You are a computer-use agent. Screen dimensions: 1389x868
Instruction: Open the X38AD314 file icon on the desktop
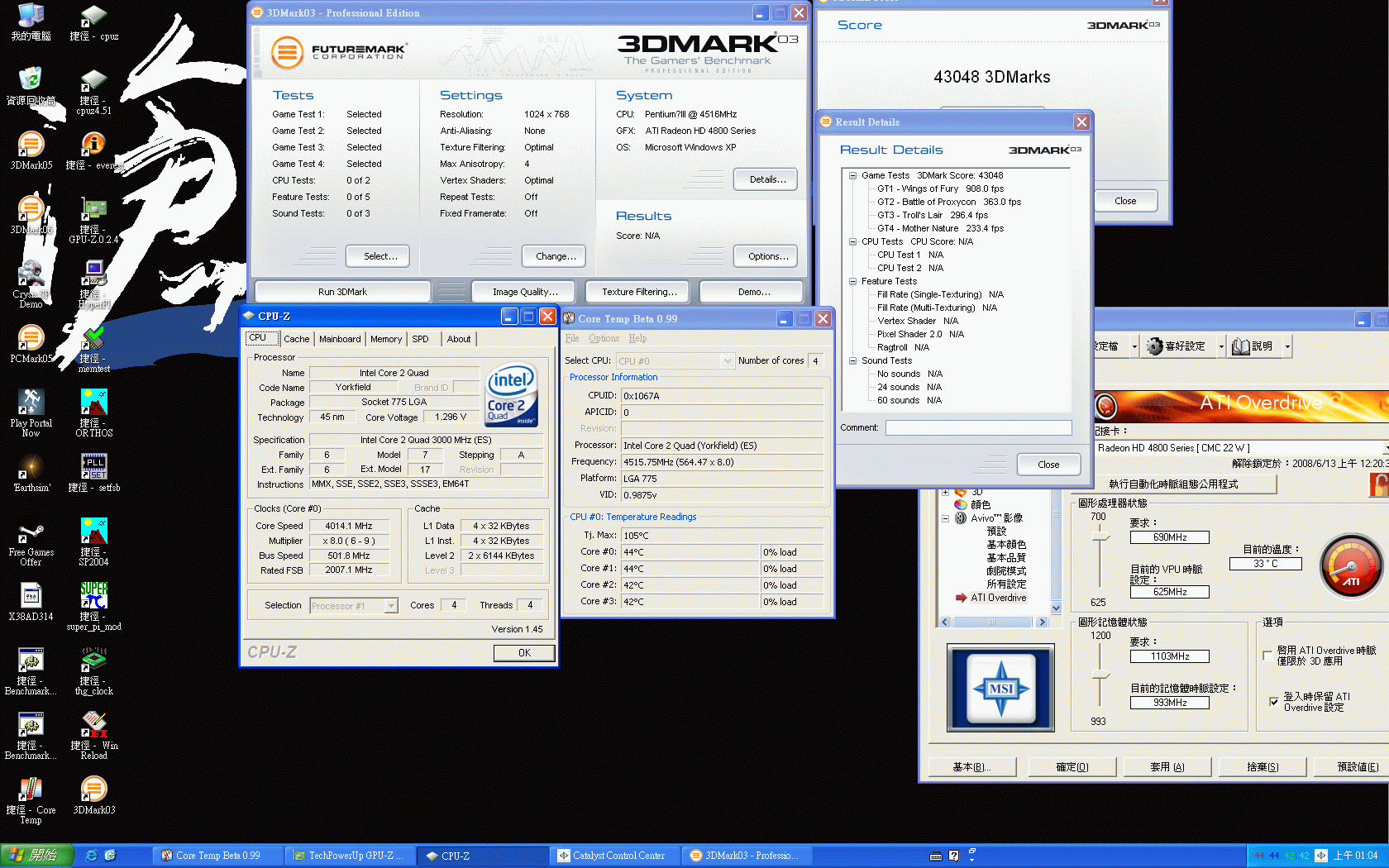(31, 601)
